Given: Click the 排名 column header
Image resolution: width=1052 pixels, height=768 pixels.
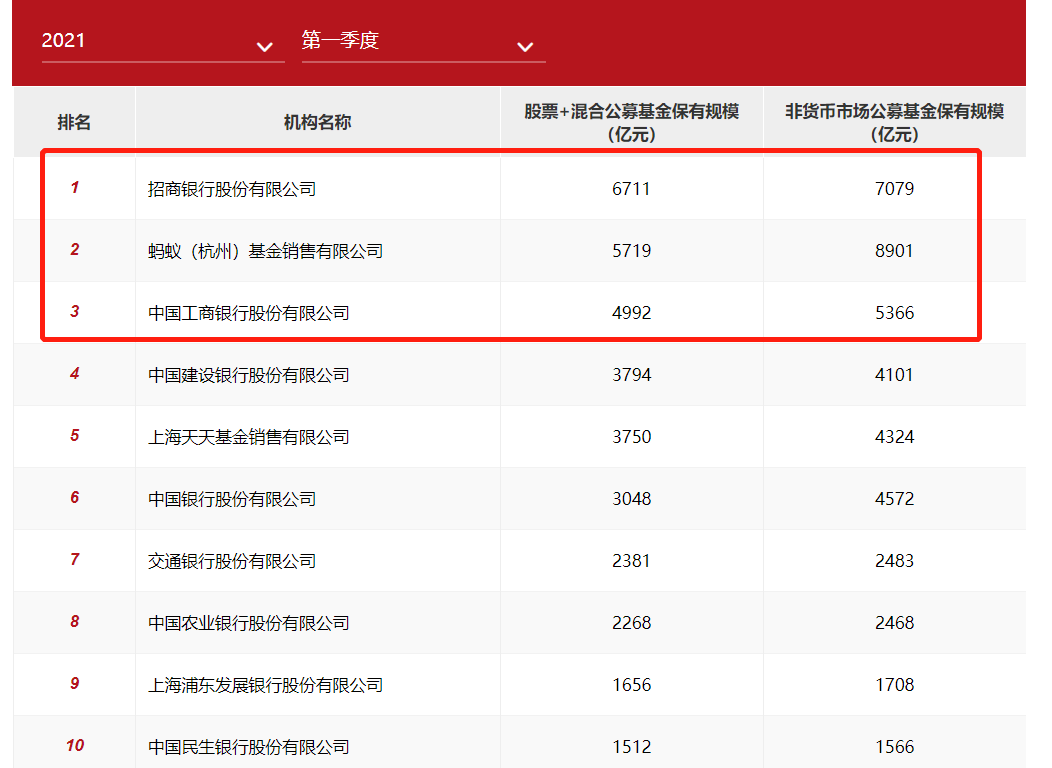Looking at the screenshot, I should click(74, 122).
